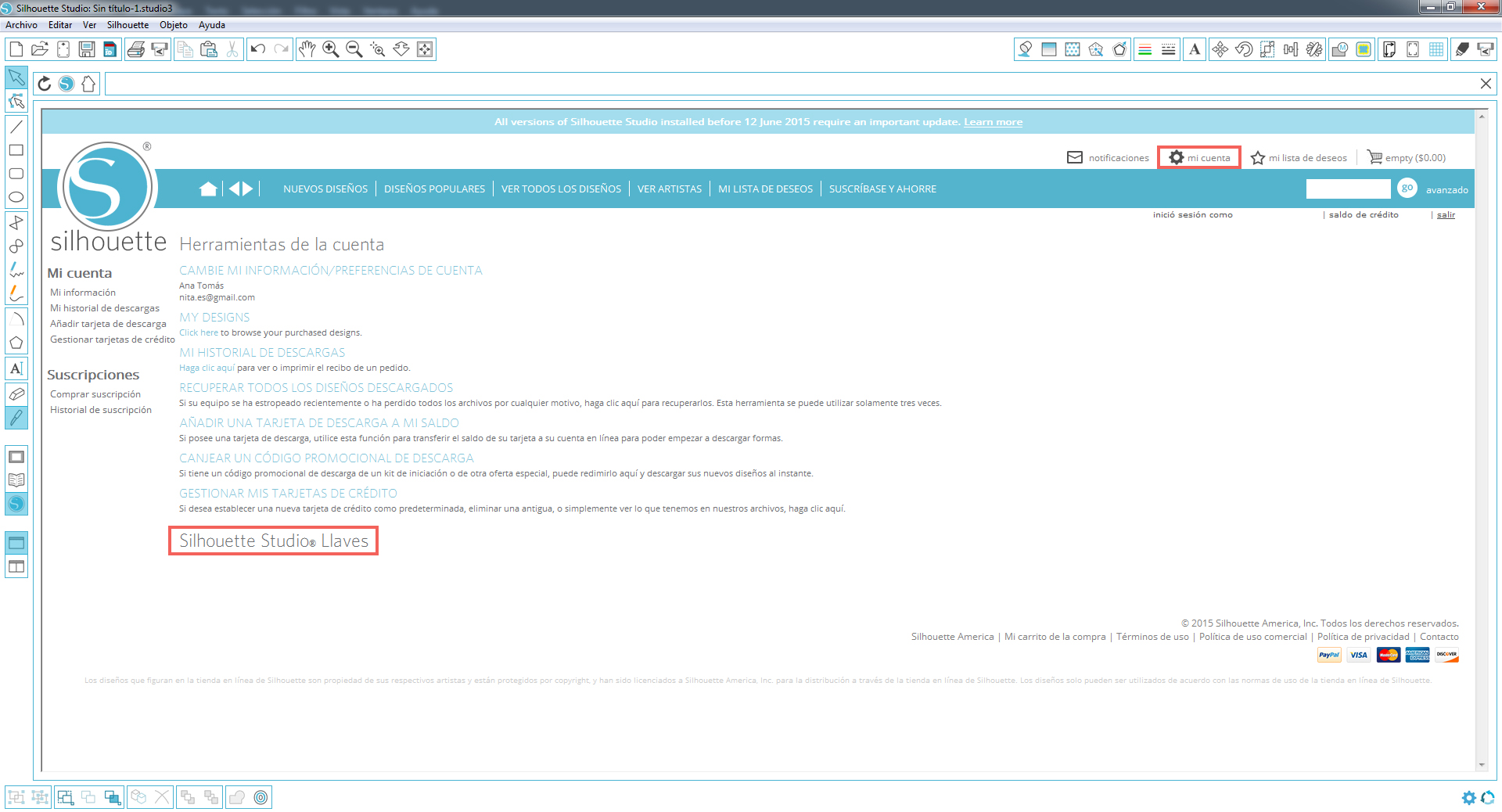
Task: Click the Zoom in magnifier
Action: 331,49
